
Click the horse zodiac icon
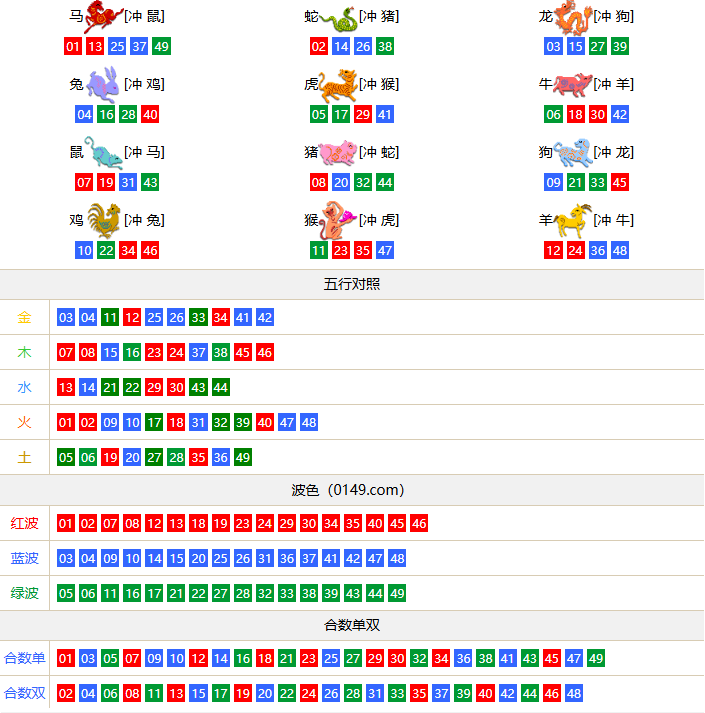104,17
